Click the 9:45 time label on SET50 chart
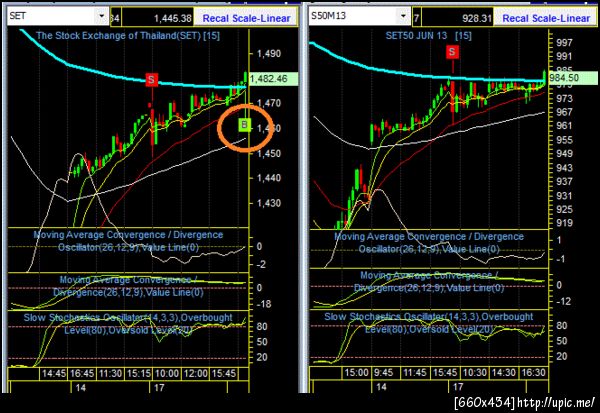Image resolution: width=600 pixels, height=413 pixels. coord(383,372)
